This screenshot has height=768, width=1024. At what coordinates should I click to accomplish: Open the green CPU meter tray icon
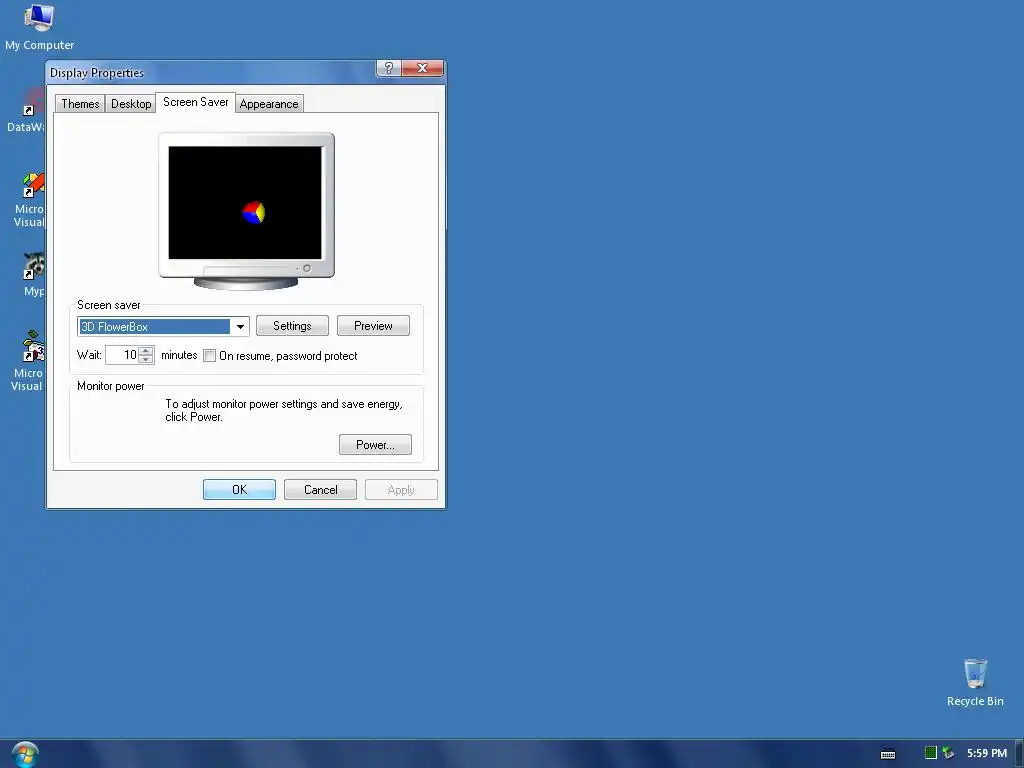pos(931,753)
